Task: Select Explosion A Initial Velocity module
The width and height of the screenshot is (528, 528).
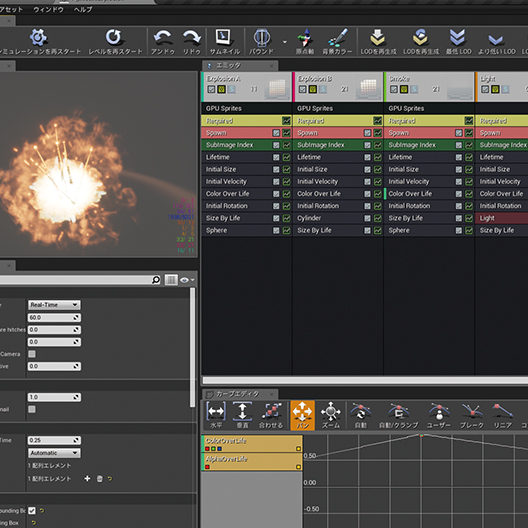Action: pos(246,182)
